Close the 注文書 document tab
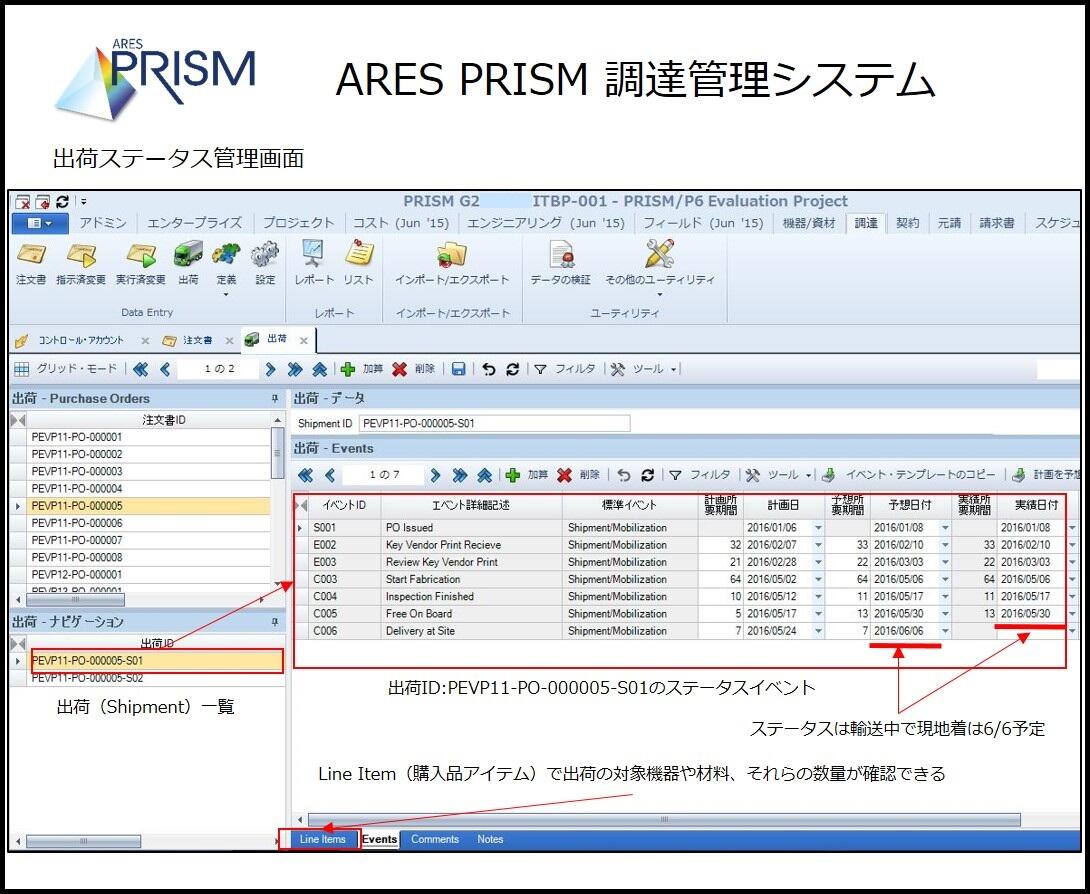 [229, 341]
